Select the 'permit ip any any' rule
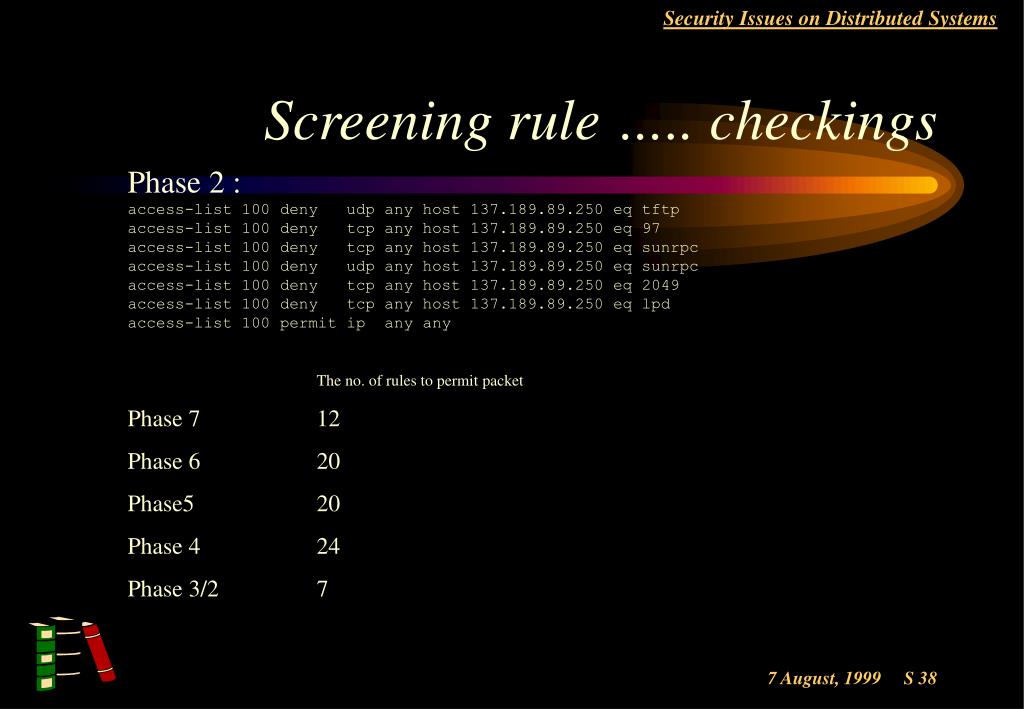The width and height of the screenshot is (1024, 709). tap(289, 323)
